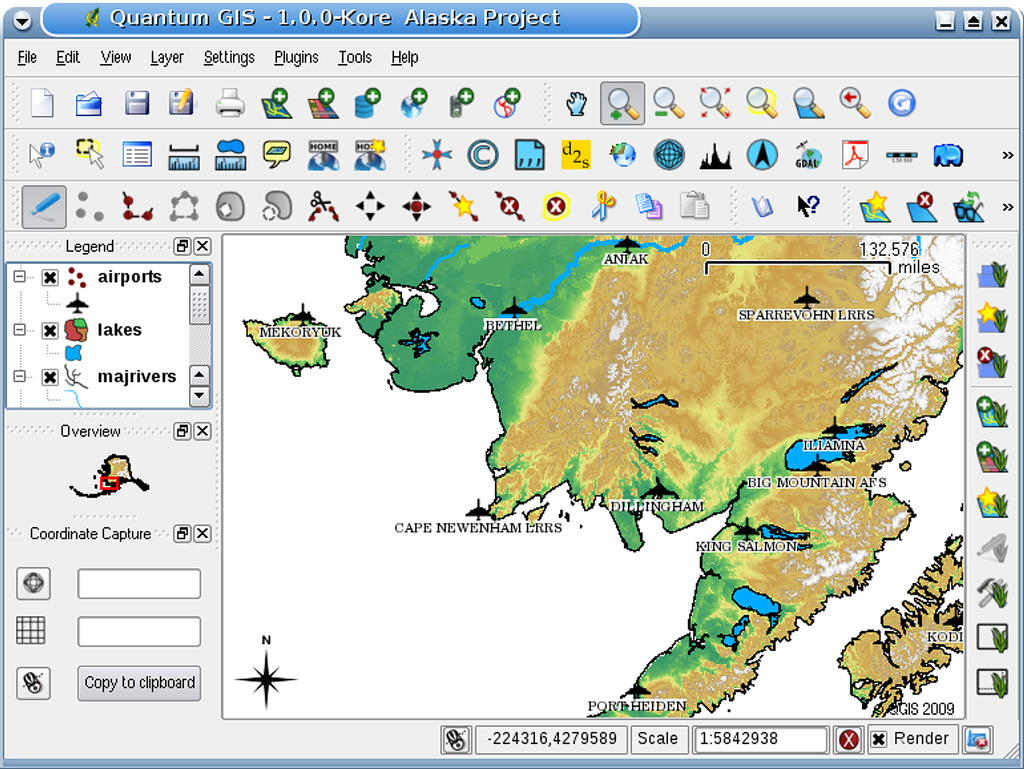Add a vector layer from toolbar
The height and width of the screenshot is (769, 1024).
click(x=276, y=103)
